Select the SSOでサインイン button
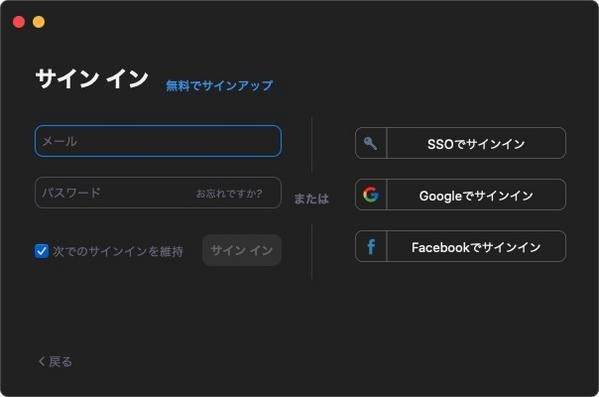Image resolution: width=599 pixels, height=397 pixels. pos(460,143)
